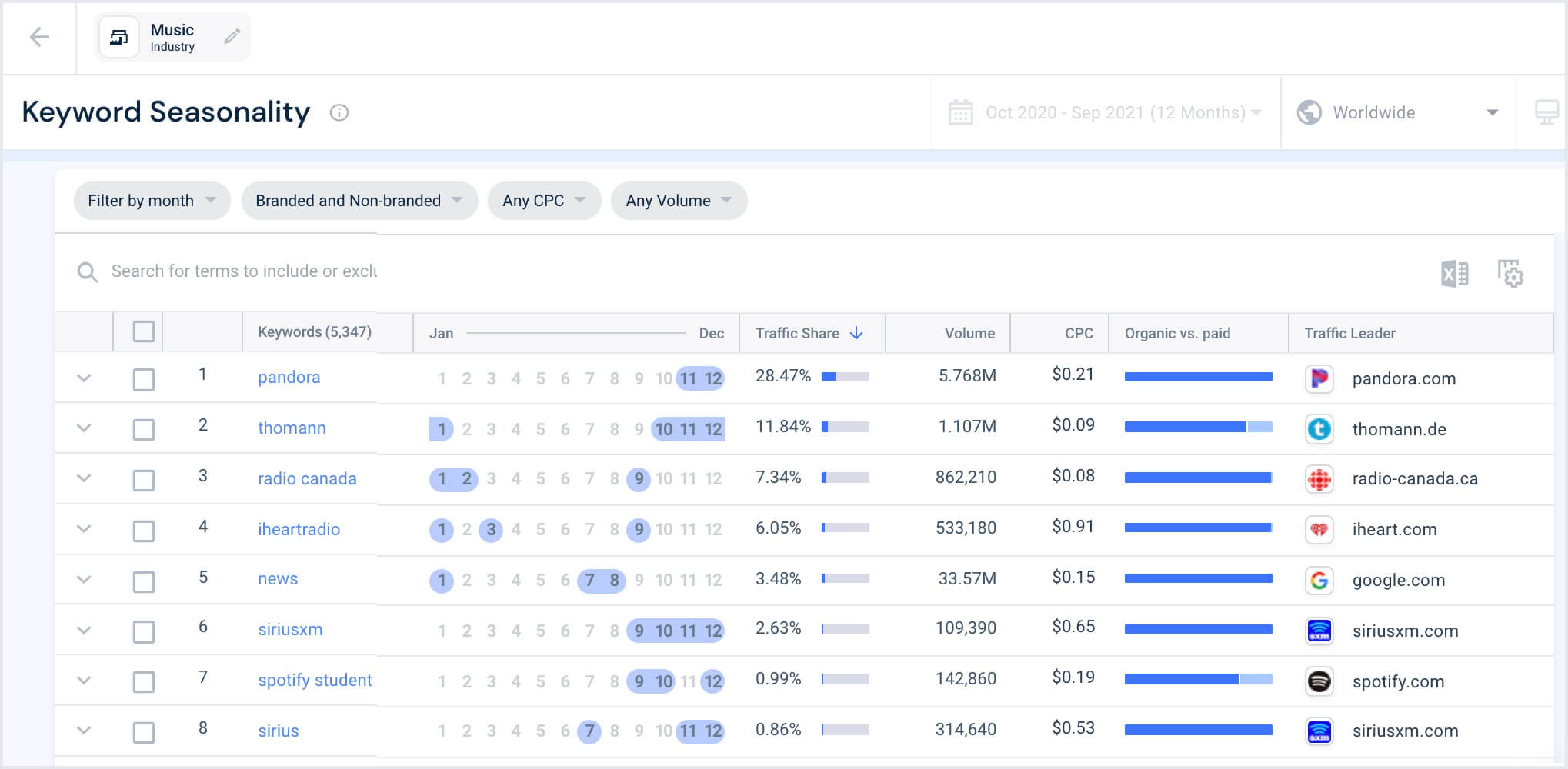Go back using the left arrow icon
This screenshot has width=1568, height=769.
(x=39, y=37)
